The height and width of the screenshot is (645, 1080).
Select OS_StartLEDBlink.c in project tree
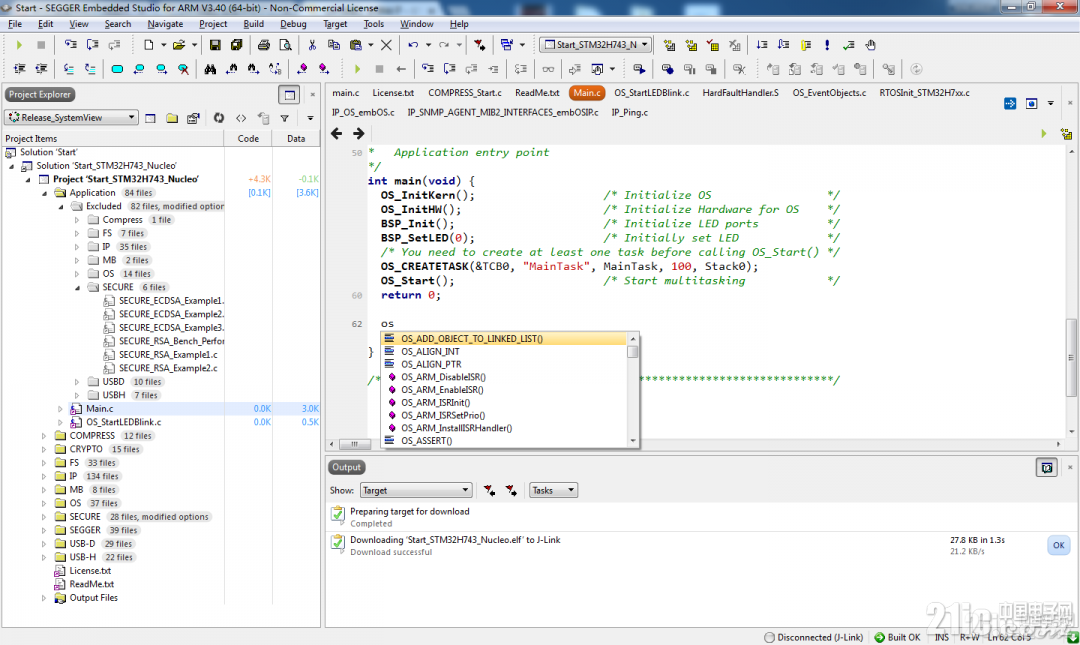124,422
